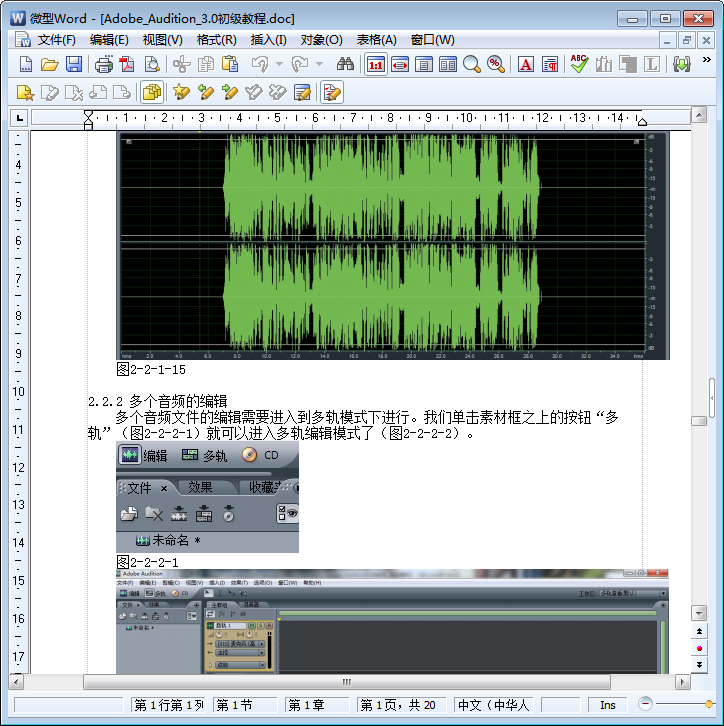
Task: Click the page count status 第1页，共20
Action: [x=401, y=705]
